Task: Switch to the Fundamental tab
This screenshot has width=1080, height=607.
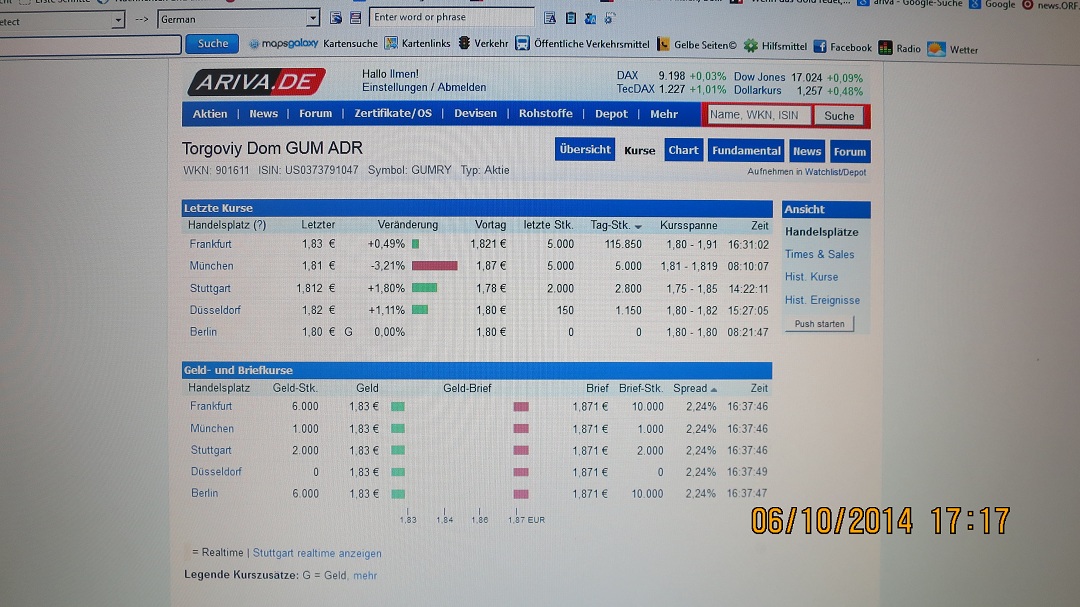Action: (x=746, y=151)
